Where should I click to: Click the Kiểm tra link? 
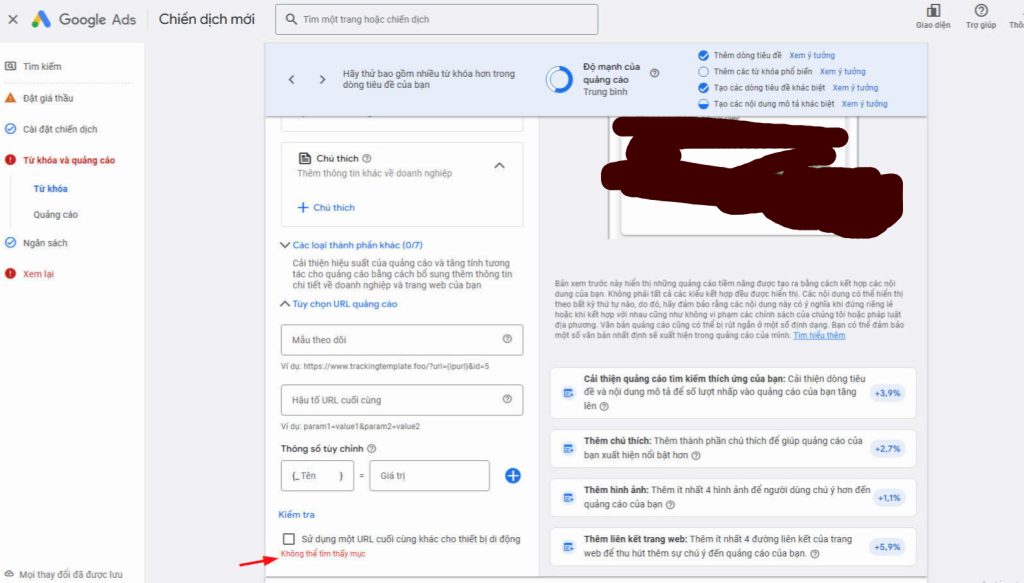point(296,514)
